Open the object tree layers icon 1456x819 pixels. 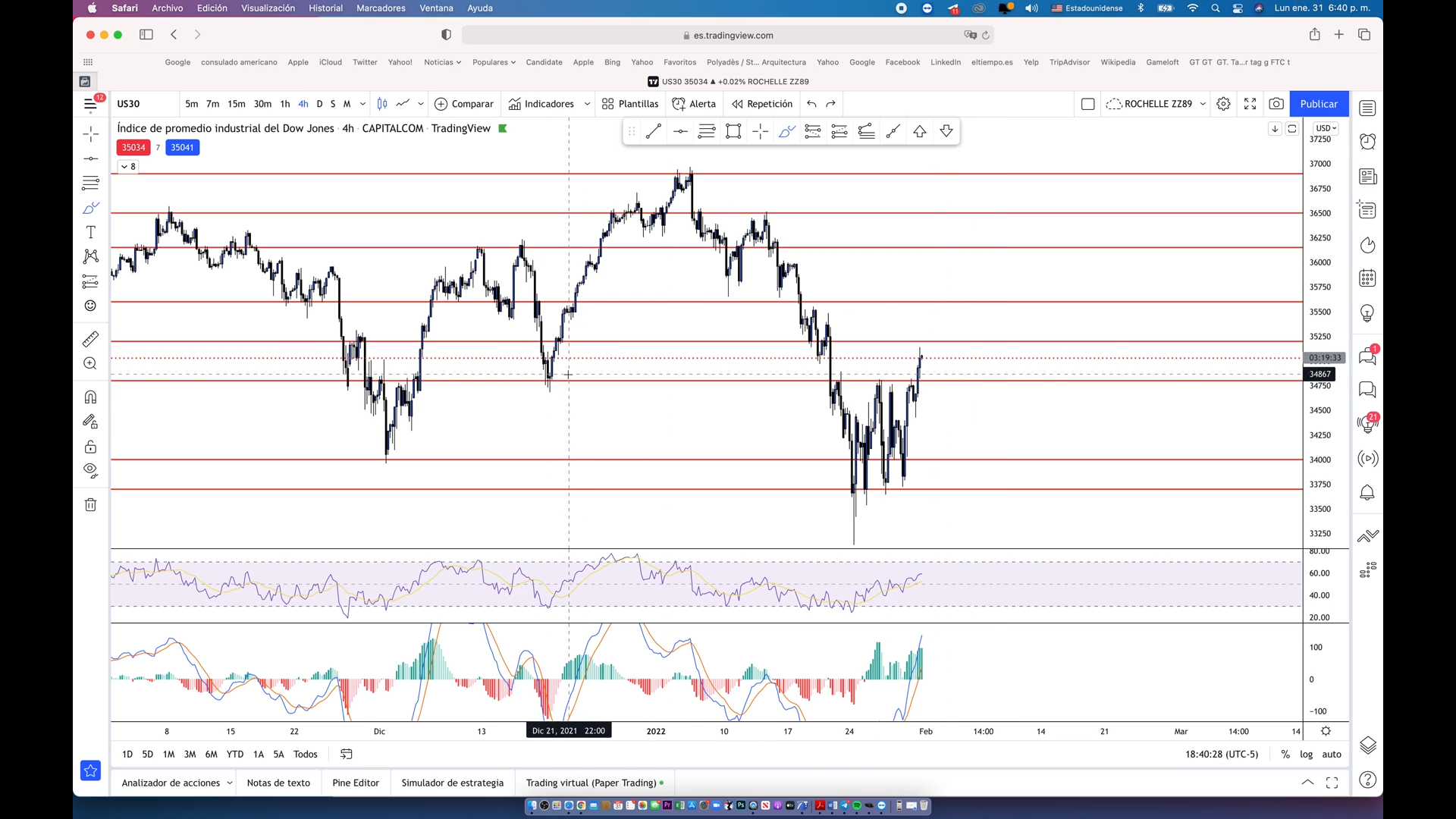pyautogui.click(x=1367, y=745)
